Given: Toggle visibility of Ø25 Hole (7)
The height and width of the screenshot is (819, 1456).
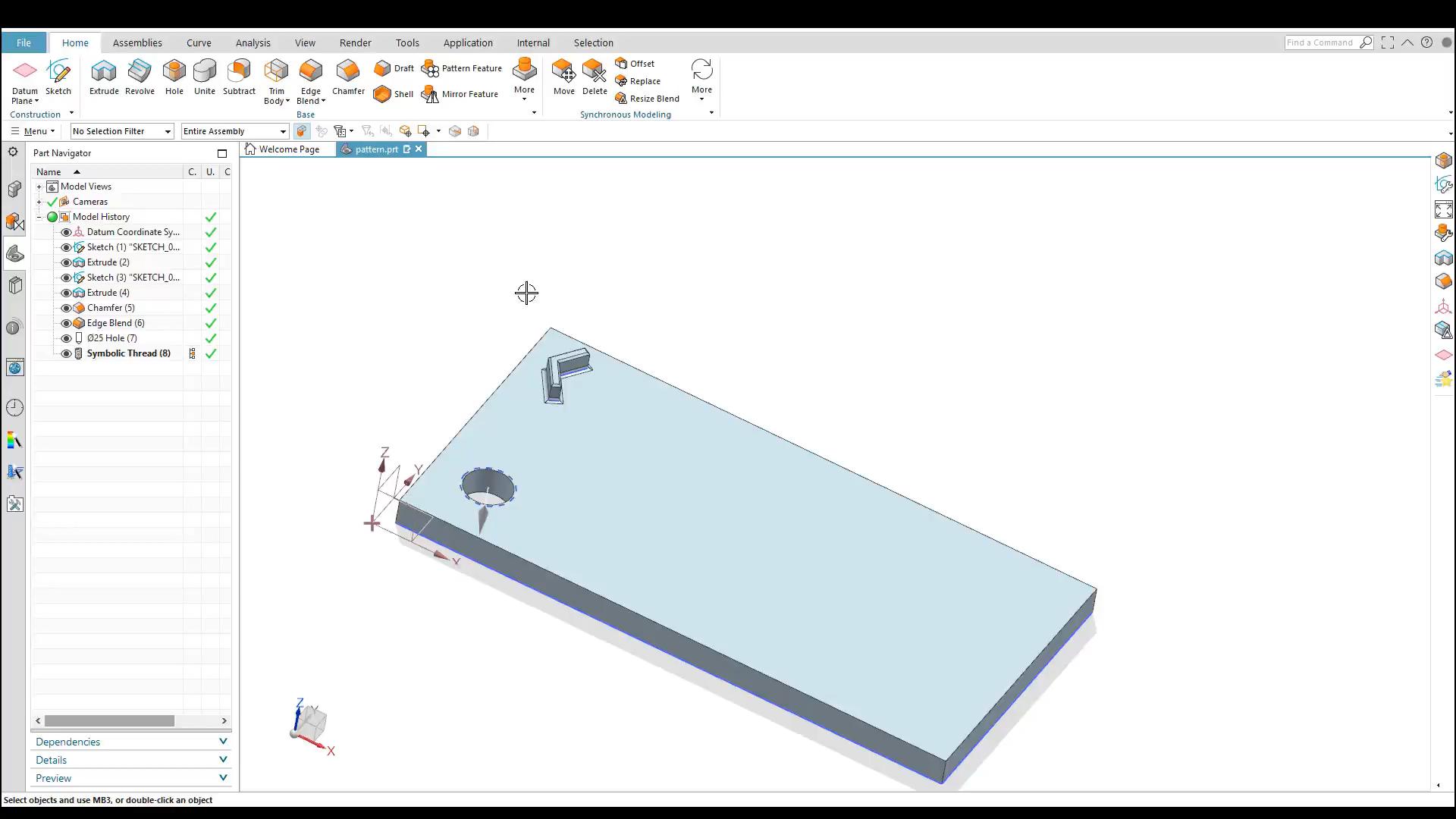Looking at the screenshot, I should pyautogui.click(x=65, y=338).
